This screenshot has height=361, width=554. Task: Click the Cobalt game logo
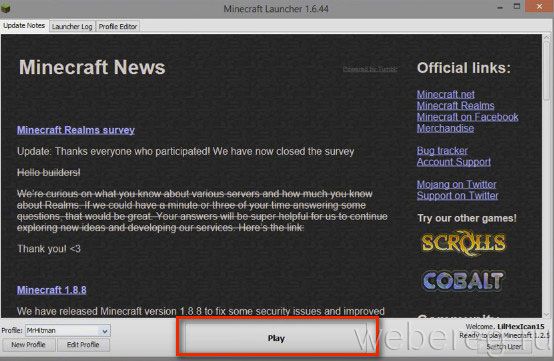[463, 281]
